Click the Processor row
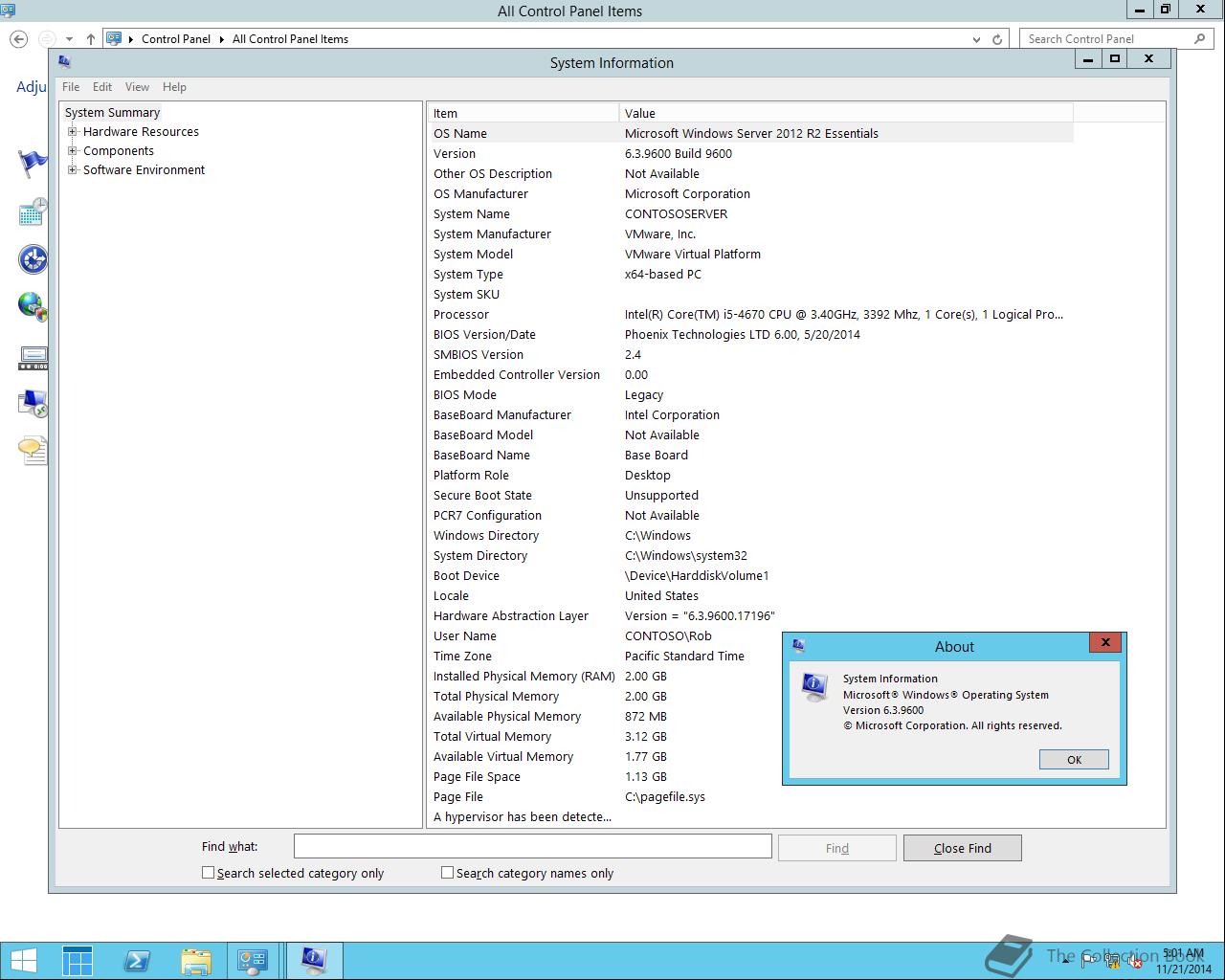 point(750,315)
